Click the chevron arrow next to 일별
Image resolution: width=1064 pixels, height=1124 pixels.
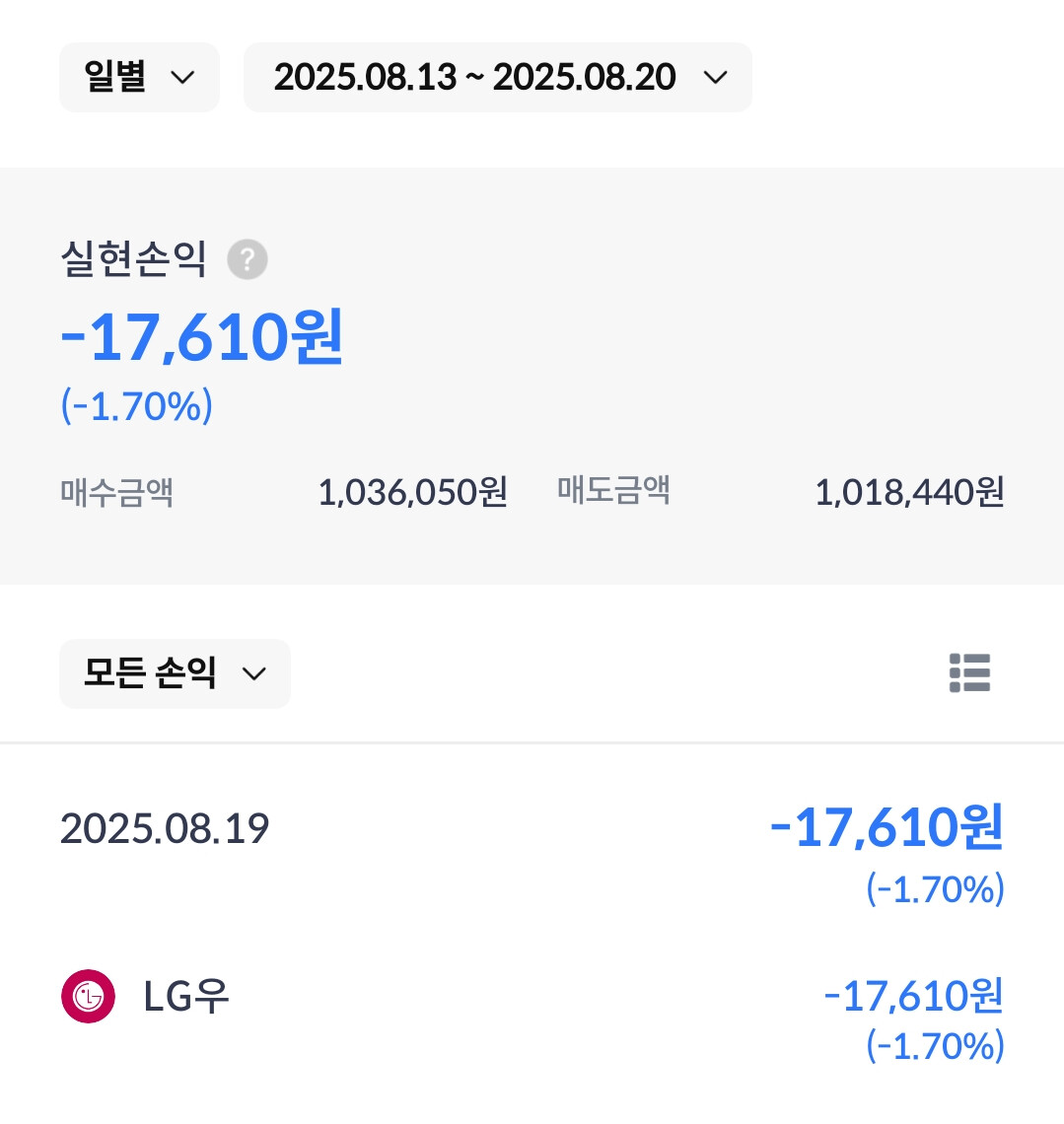coord(182,78)
